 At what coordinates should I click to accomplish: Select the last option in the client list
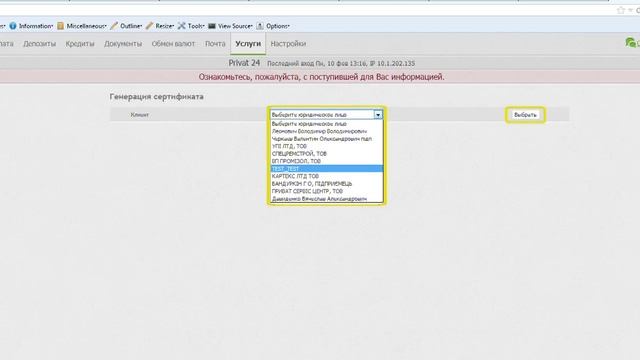click(327, 199)
